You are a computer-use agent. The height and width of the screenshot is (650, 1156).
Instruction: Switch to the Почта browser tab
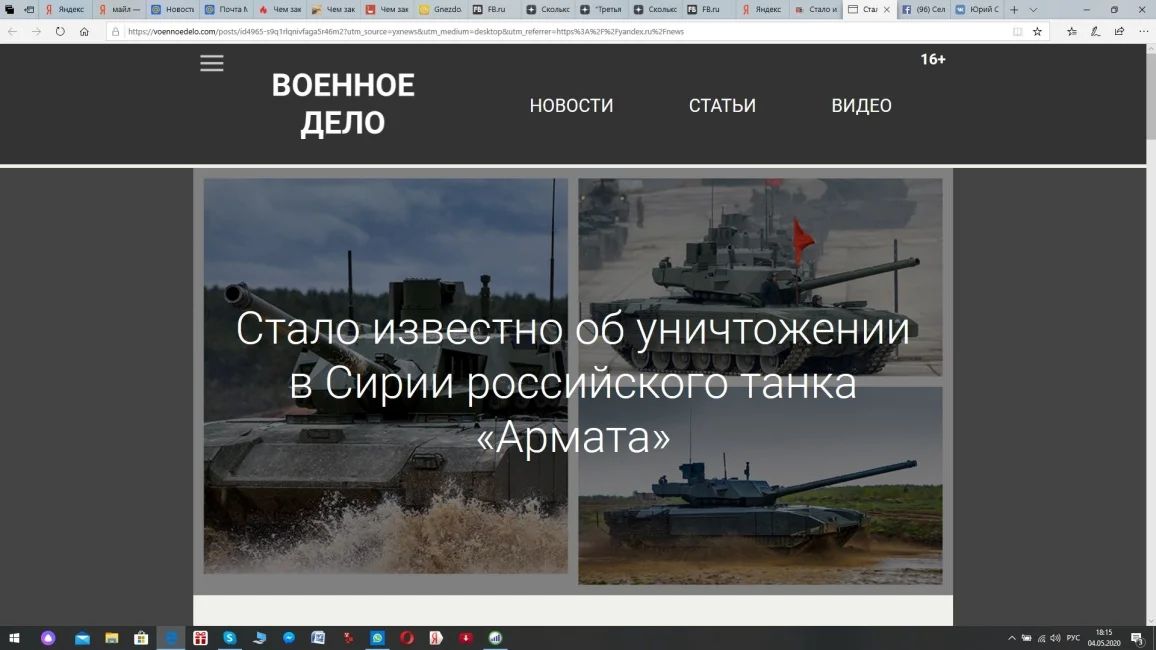tap(226, 9)
